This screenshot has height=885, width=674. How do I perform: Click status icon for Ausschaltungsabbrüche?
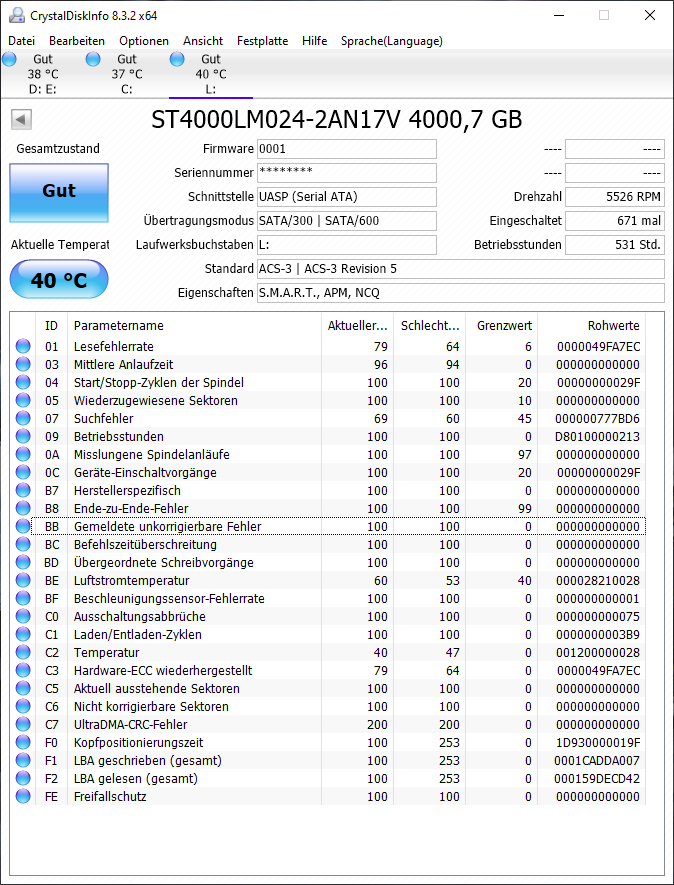tap(23, 617)
